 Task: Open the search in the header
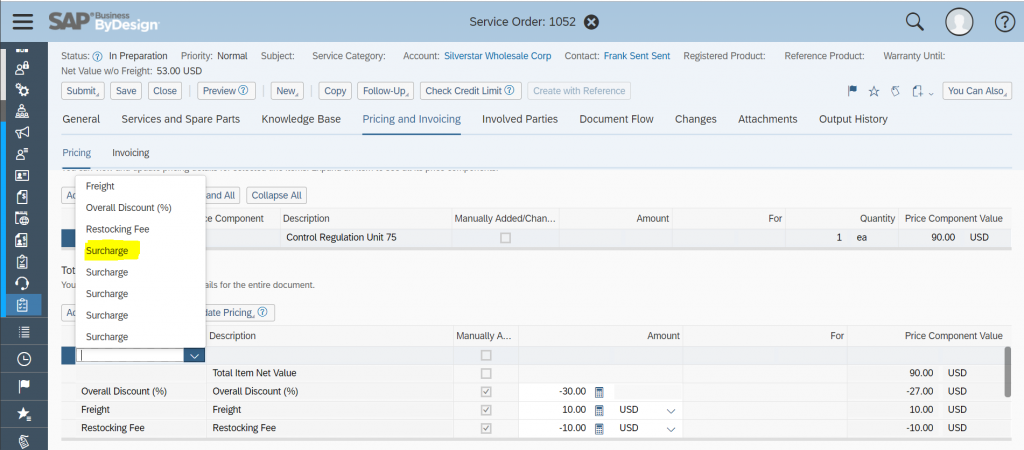coord(915,22)
